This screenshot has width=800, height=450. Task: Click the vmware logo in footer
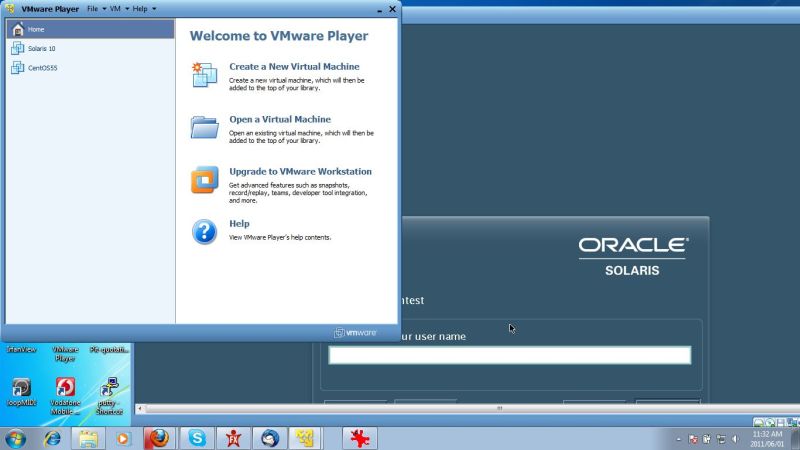(x=355, y=333)
